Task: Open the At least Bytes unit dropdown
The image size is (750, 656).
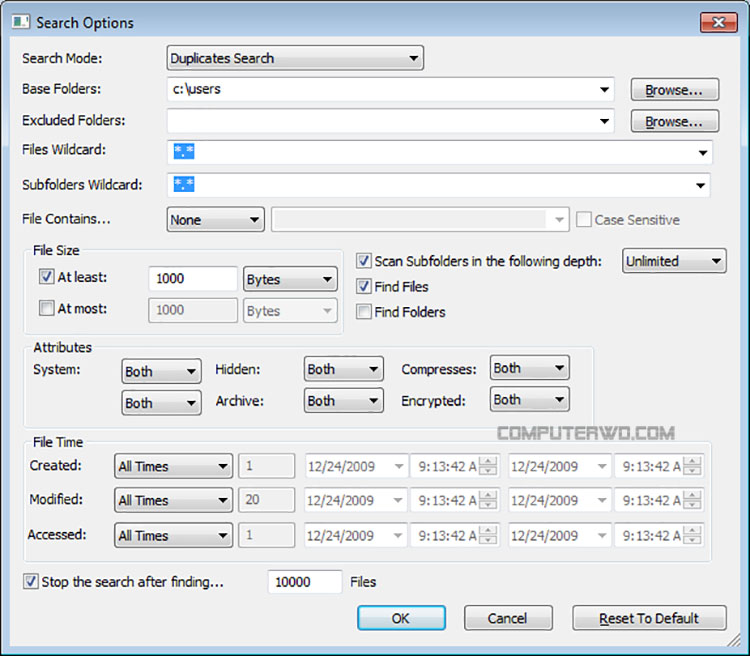Action: 290,279
